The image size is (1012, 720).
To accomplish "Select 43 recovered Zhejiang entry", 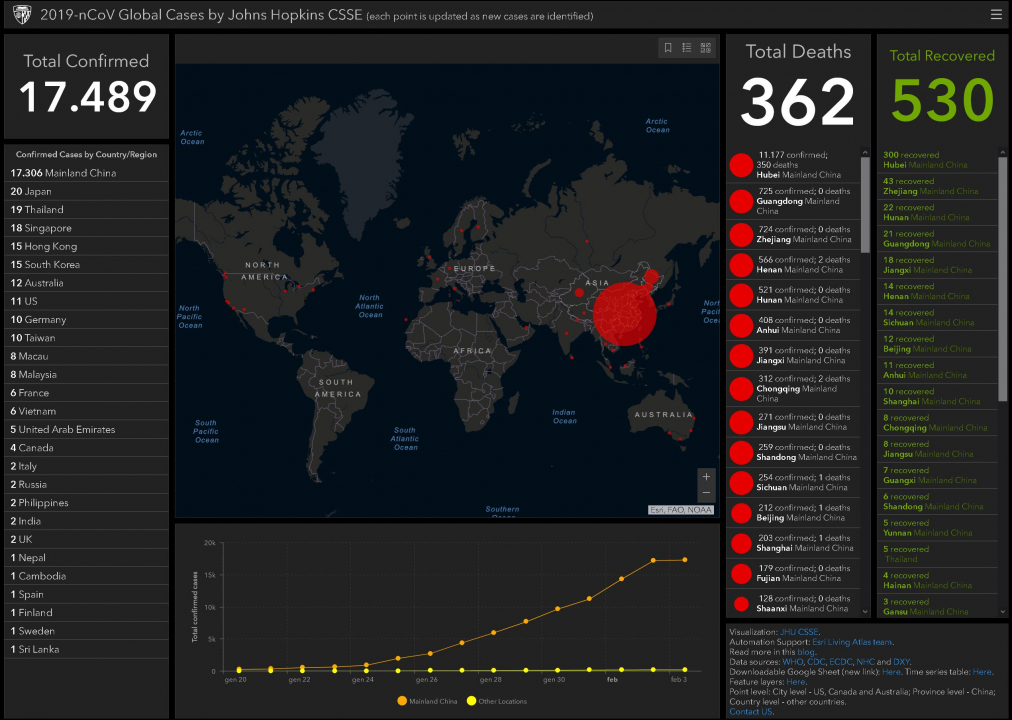I will [x=937, y=186].
